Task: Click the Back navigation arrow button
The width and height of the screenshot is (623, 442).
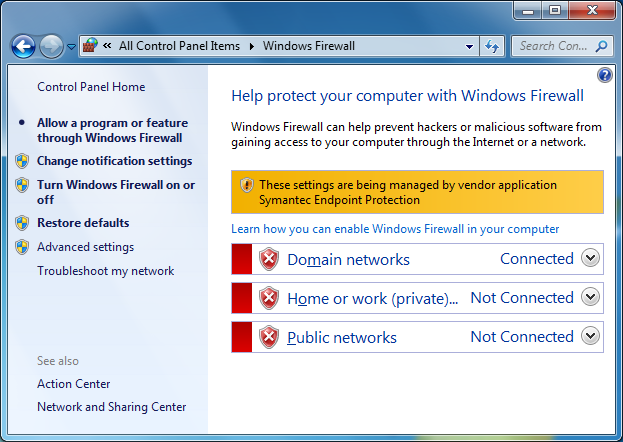Action: tap(24, 46)
